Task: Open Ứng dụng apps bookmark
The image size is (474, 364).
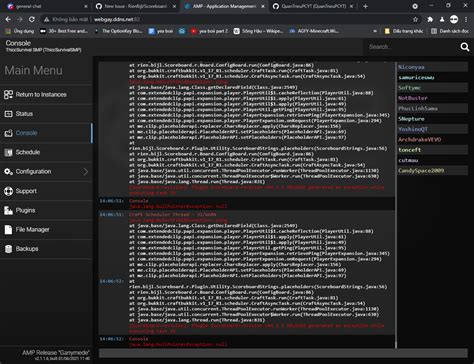Action: coord(20,31)
